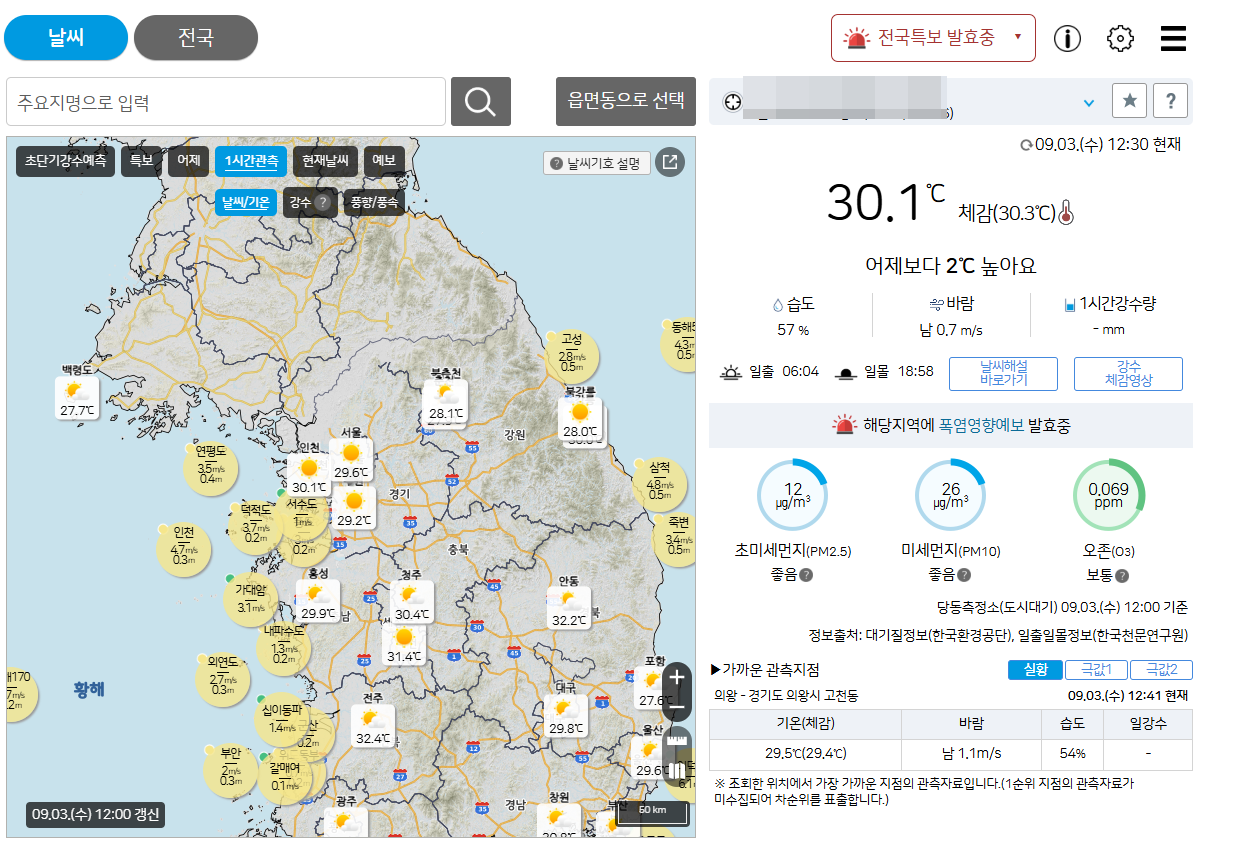Select the 1시간관측 map tab
The image size is (1237, 860).
tap(251, 161)
